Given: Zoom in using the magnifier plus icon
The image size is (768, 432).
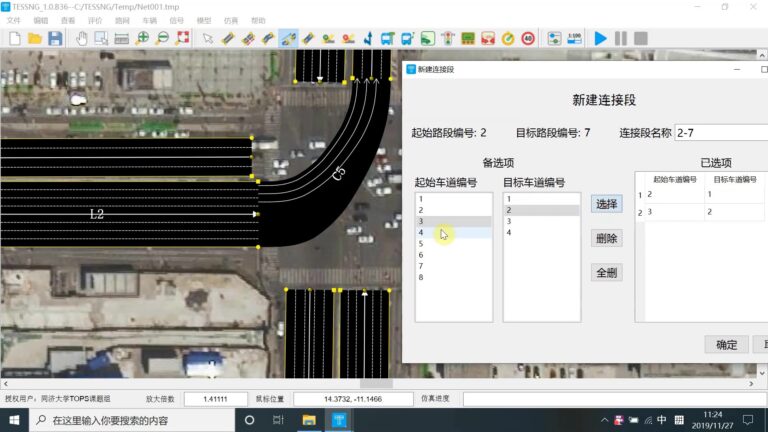Looking at the screenshot, I should click(142, 38).
